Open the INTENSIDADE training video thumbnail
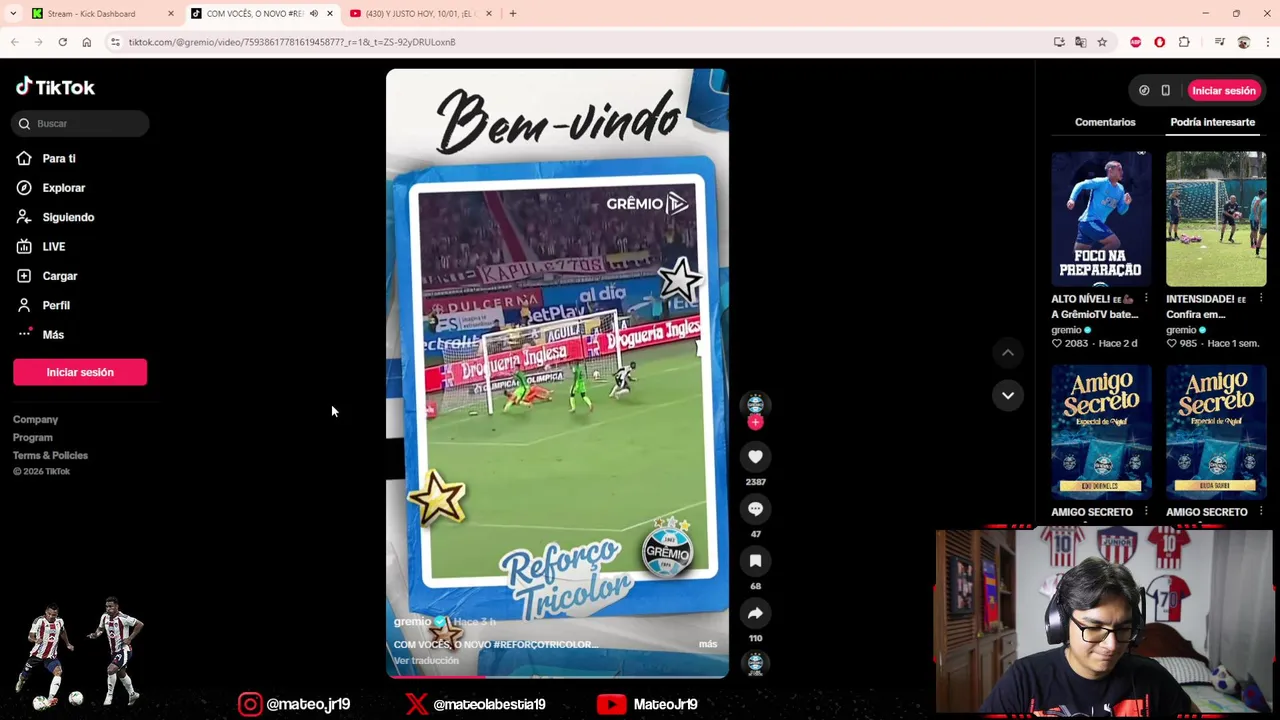The height and width of the screenshot is (720, 1280). pyautogui.click(x=1216, y=219)
